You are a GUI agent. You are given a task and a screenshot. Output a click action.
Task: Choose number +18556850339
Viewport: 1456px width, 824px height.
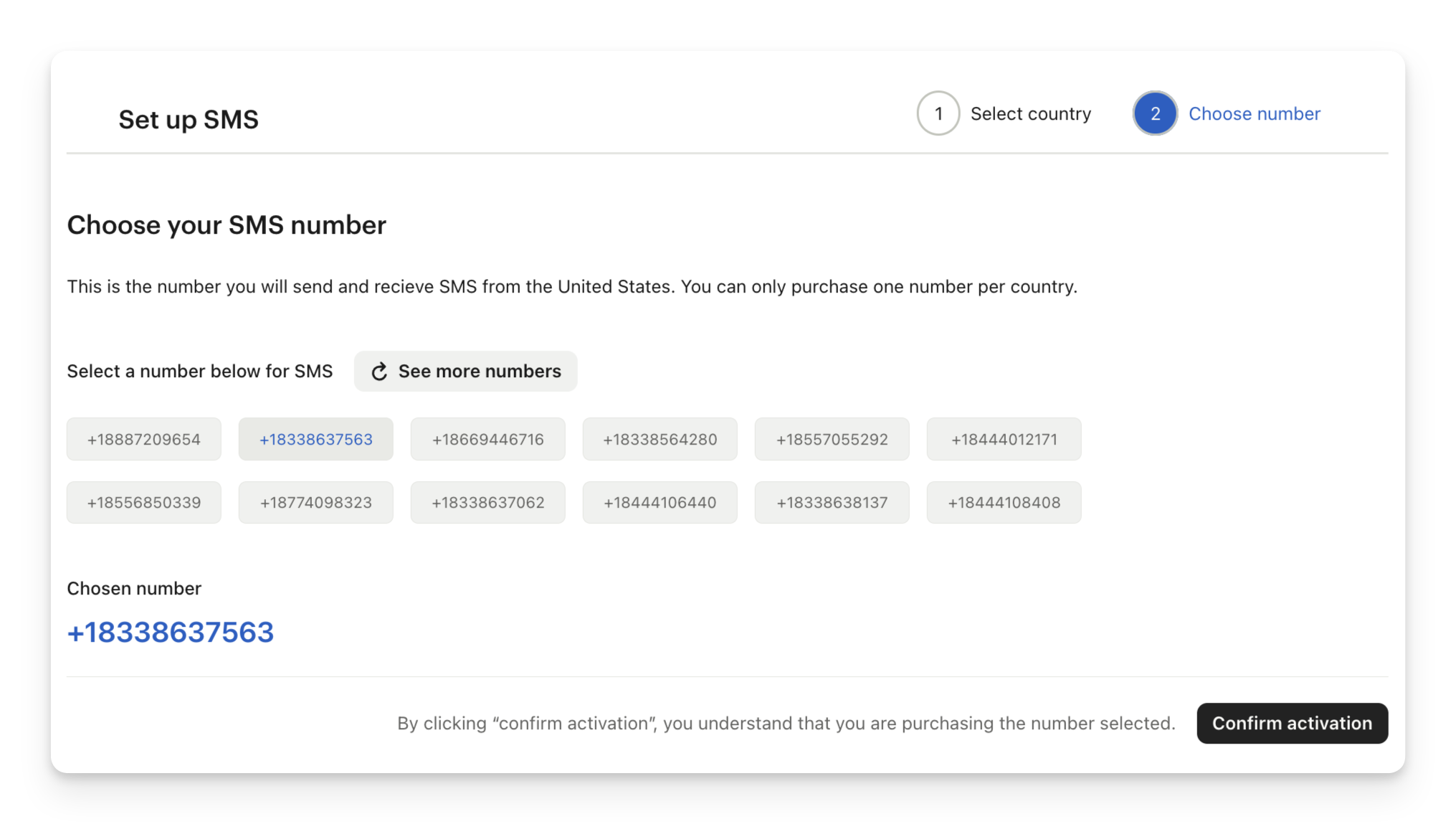click(x=144, y=502)
